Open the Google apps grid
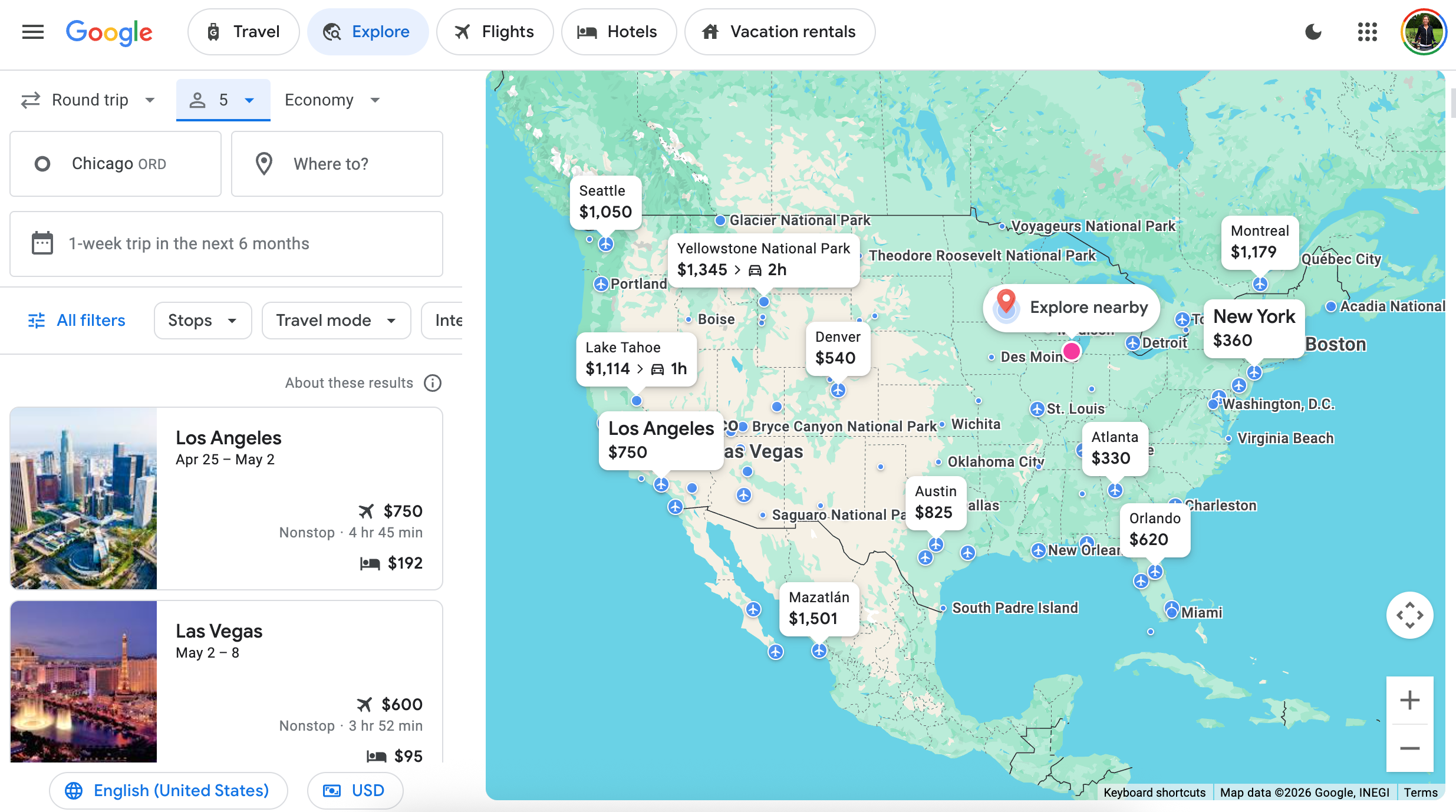1456x812 pixels. pos(1367,32)
